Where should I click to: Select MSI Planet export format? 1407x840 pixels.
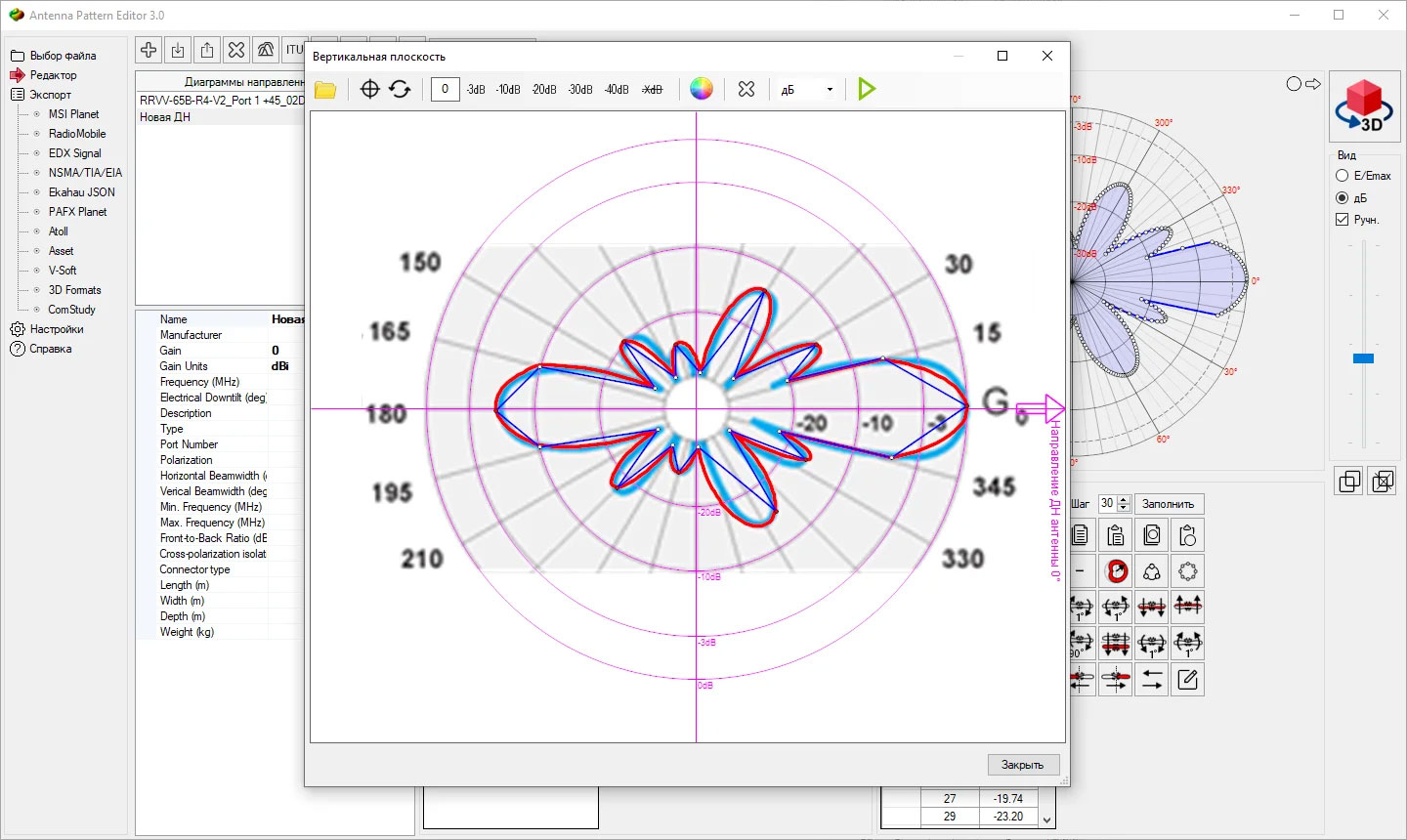[x=73, y=114]
